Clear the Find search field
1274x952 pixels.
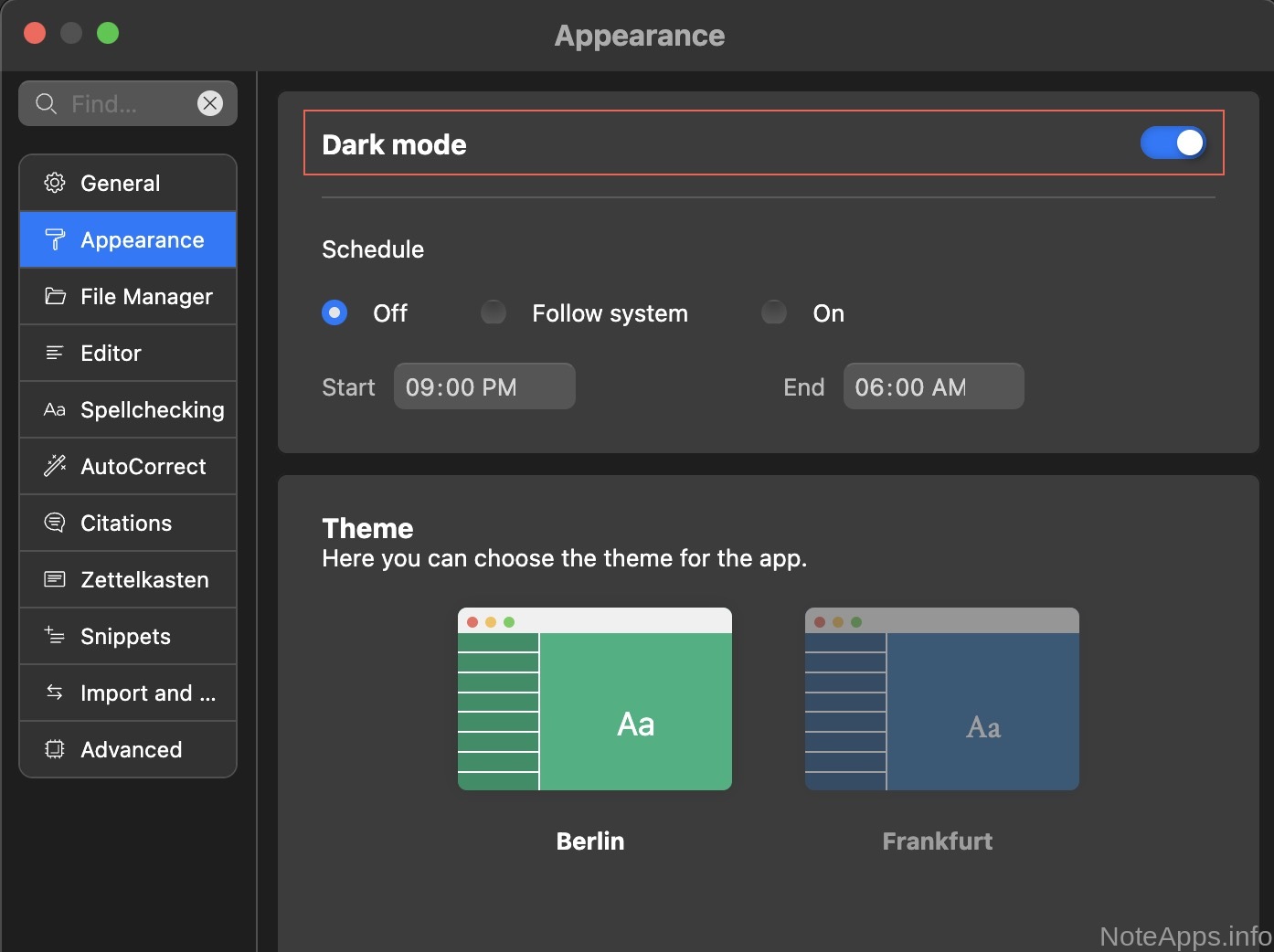[x=210, y=103]
